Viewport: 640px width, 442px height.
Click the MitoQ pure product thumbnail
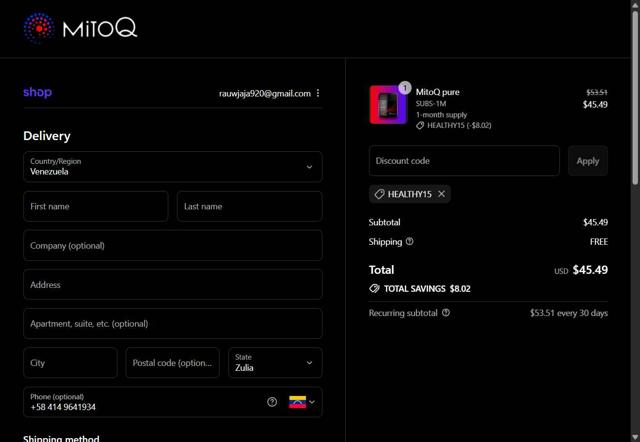(x=388, y=104)
